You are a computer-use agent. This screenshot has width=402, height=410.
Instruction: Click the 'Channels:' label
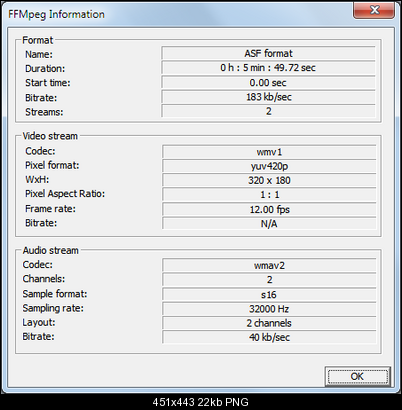pos(44,279)
